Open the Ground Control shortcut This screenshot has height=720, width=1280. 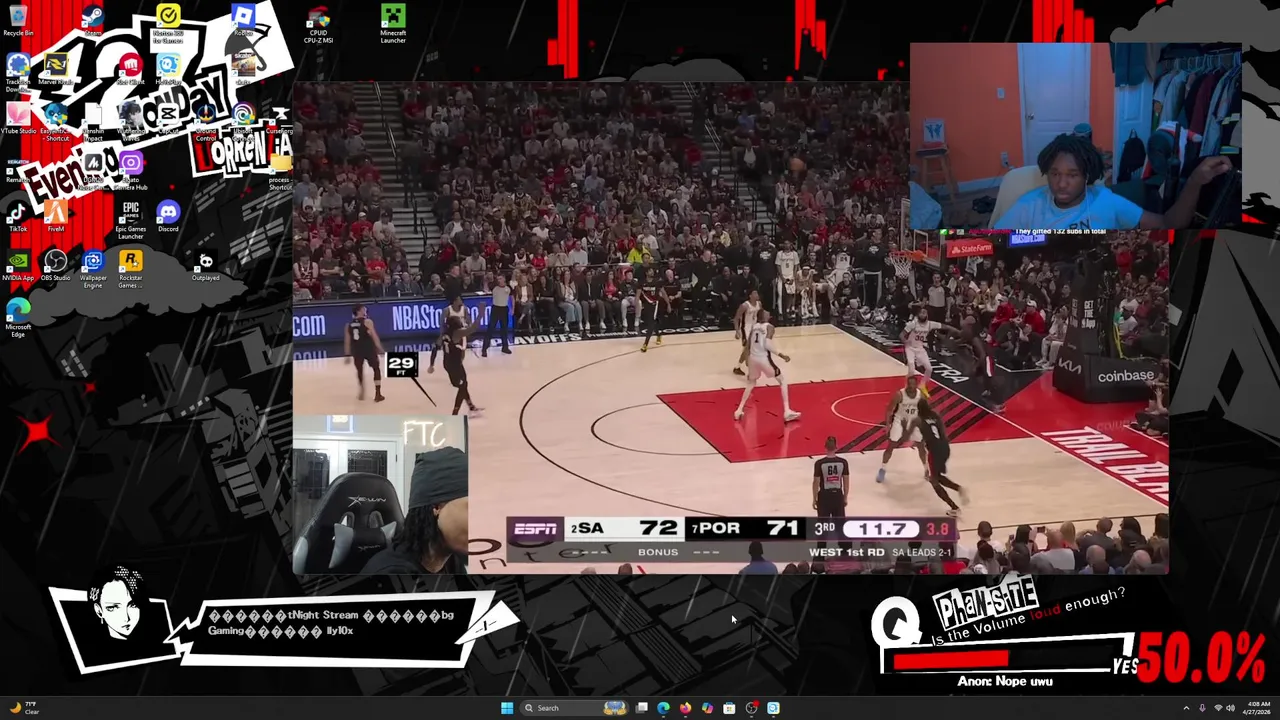205,120
